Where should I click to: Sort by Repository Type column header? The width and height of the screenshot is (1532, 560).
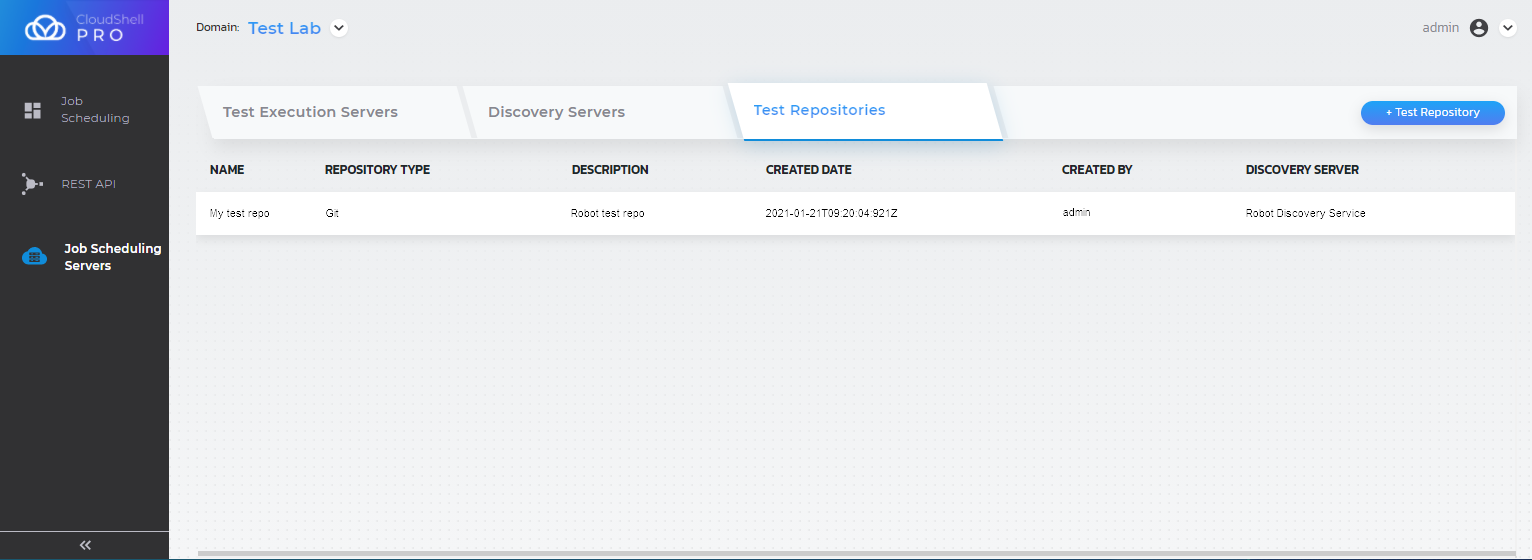pyautogui.click(x=377, y=170)
